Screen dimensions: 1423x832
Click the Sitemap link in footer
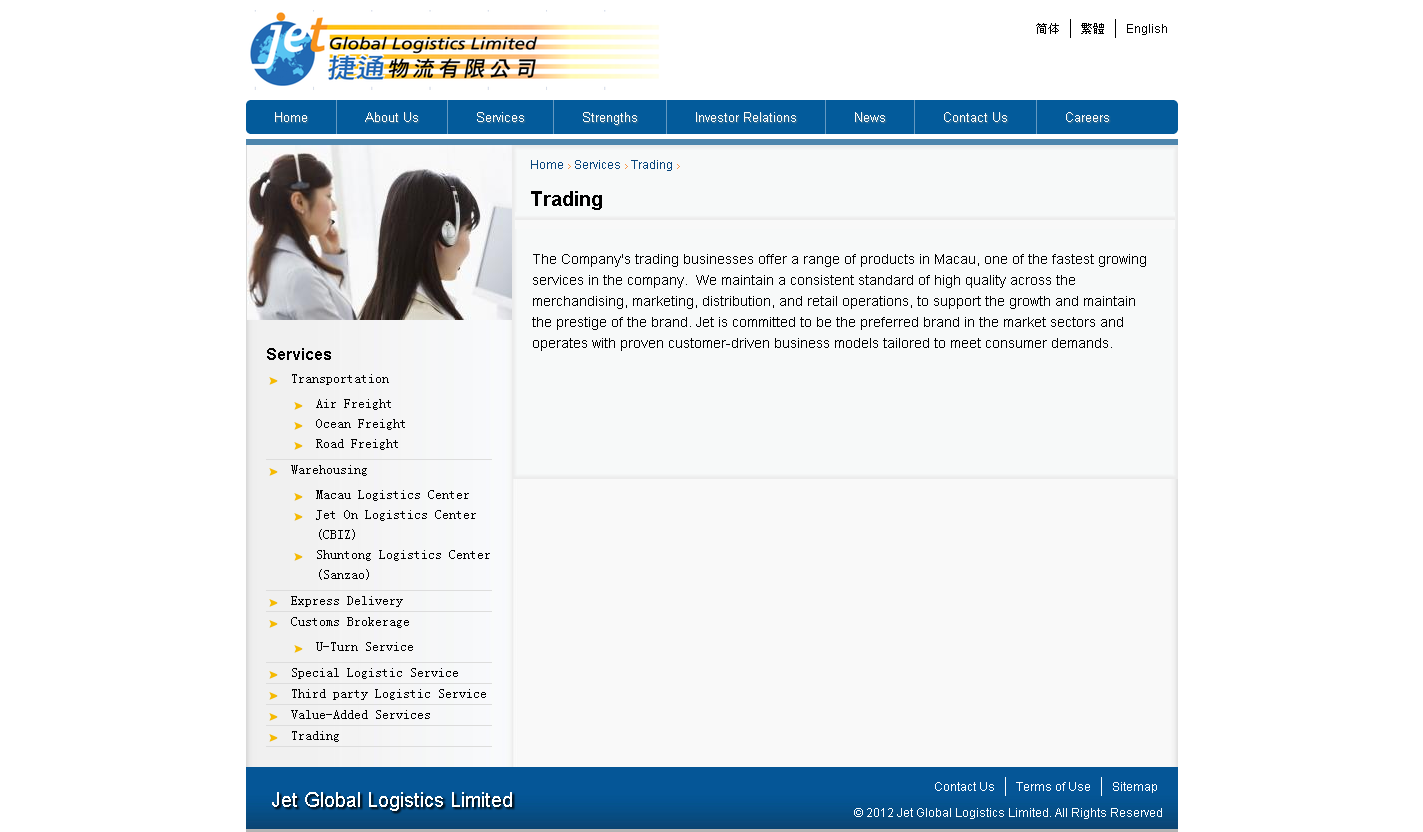(1134, 787)
